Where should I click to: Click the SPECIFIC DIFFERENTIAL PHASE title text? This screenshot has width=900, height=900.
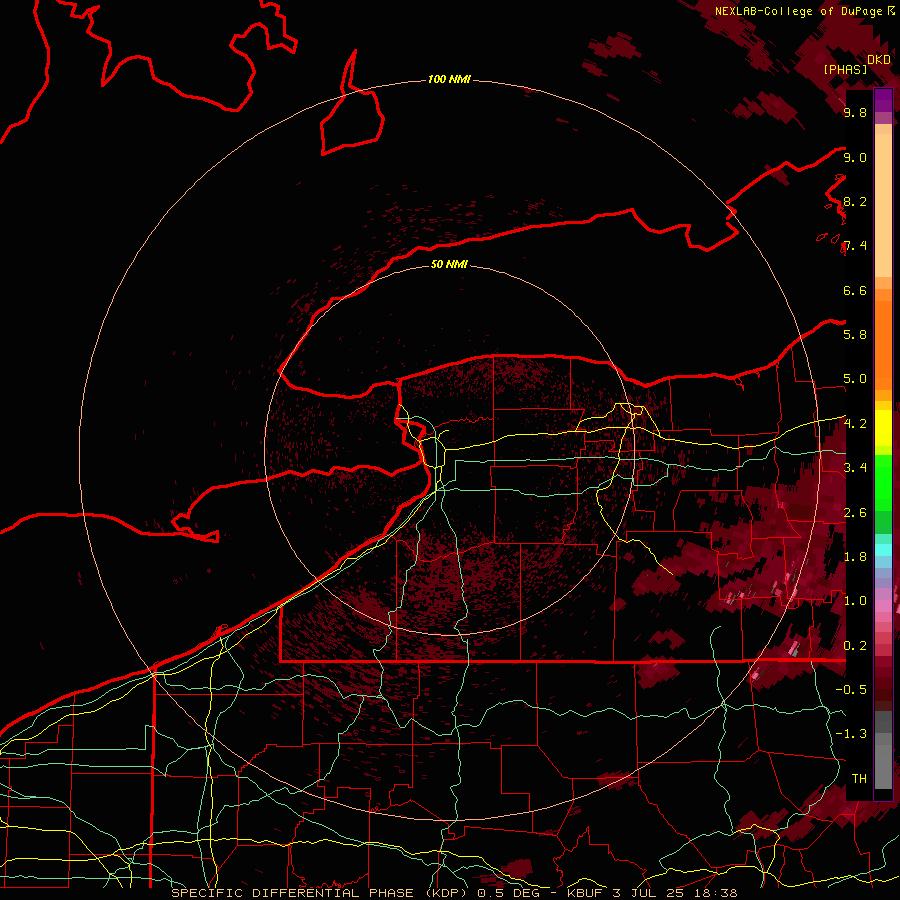pos(292,893)
